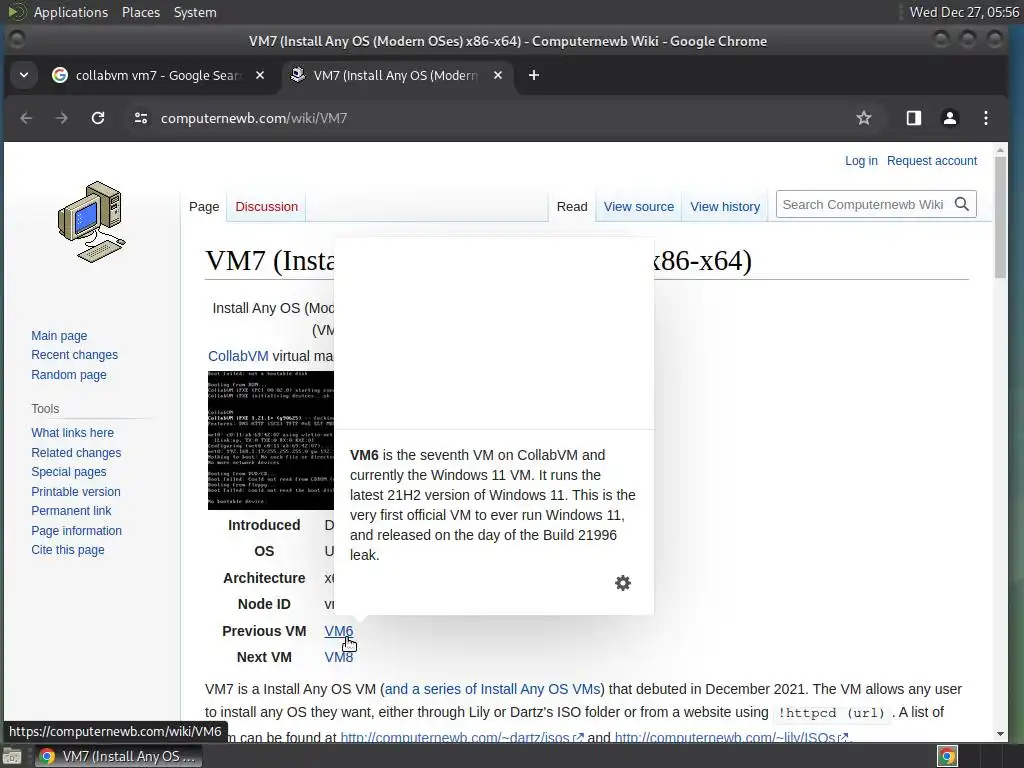This screenshot has height=768, width=1024.
Task: Open the ~lily/ISOs external link
Action: (x=731, y=737)
